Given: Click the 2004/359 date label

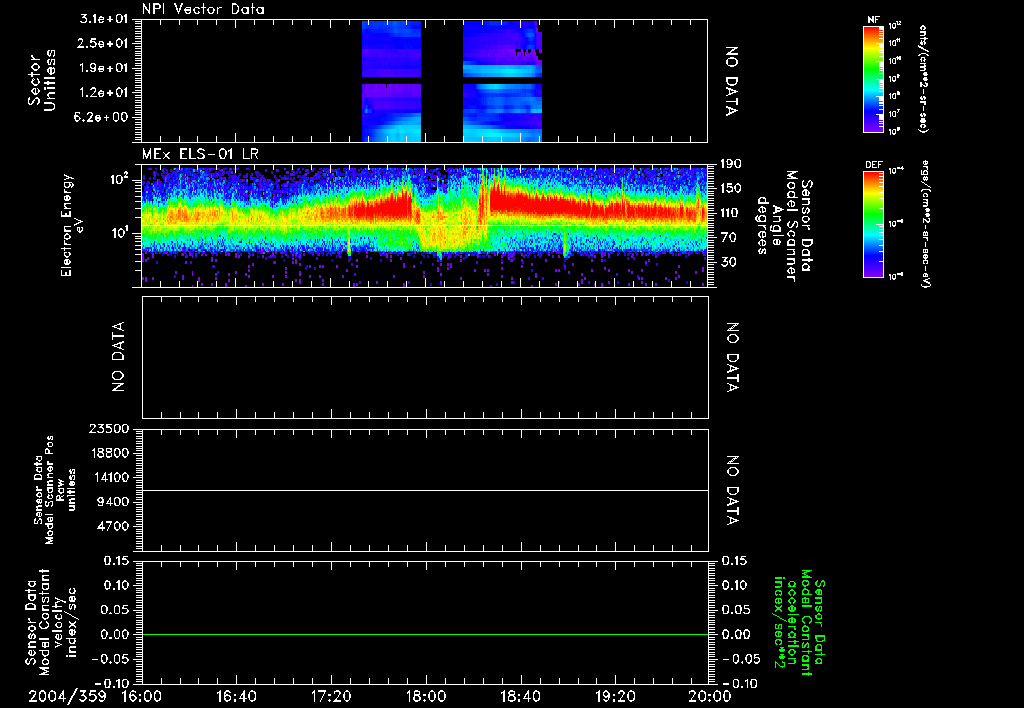Looking at the screenshot, I should click(x=67, y=696).
